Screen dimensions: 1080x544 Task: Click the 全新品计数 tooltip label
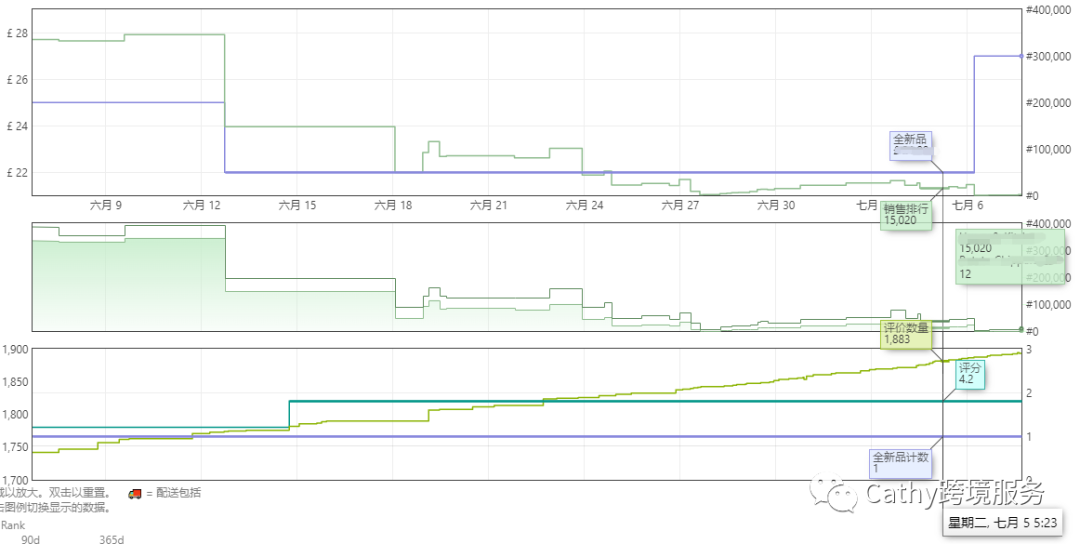click(x=901, y=457)
